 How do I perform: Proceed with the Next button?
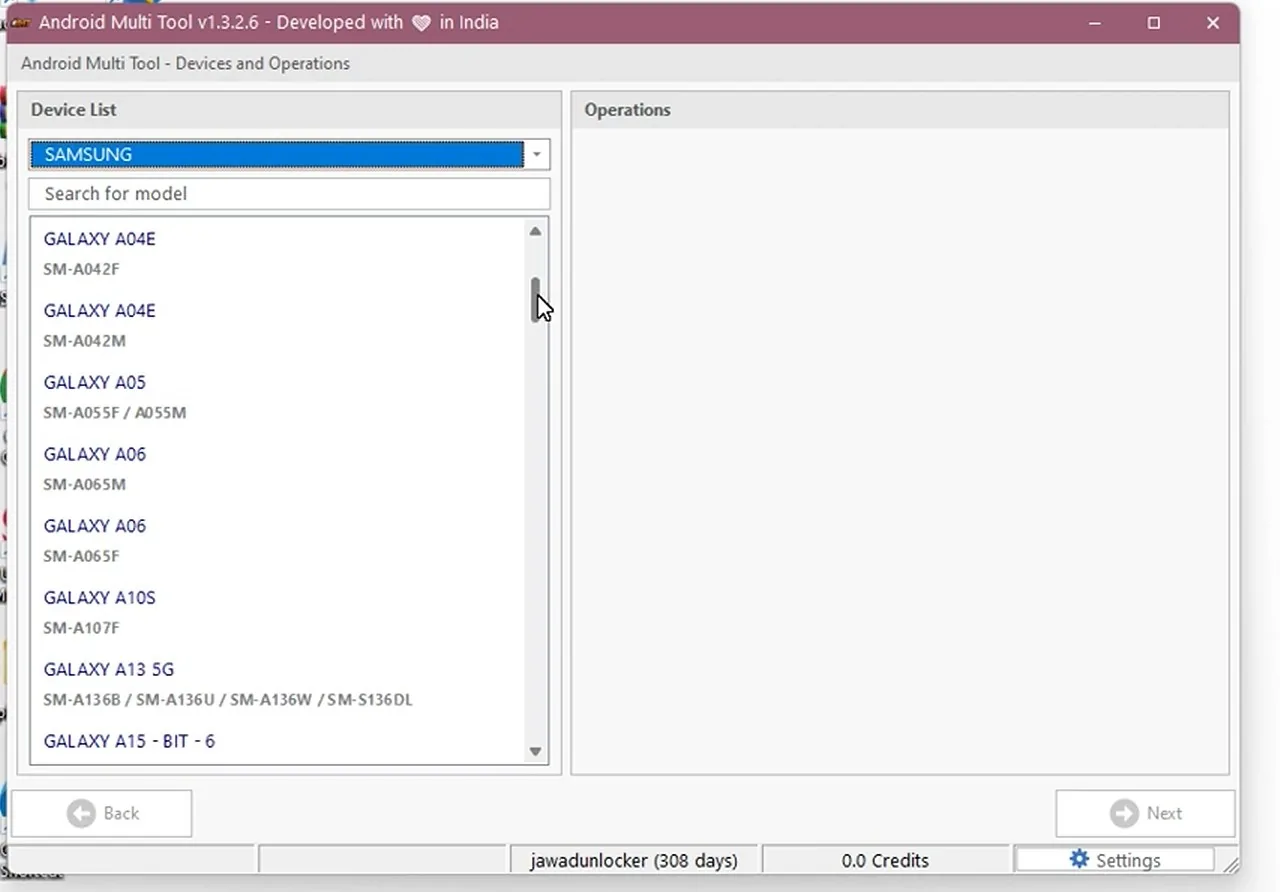1145,813
